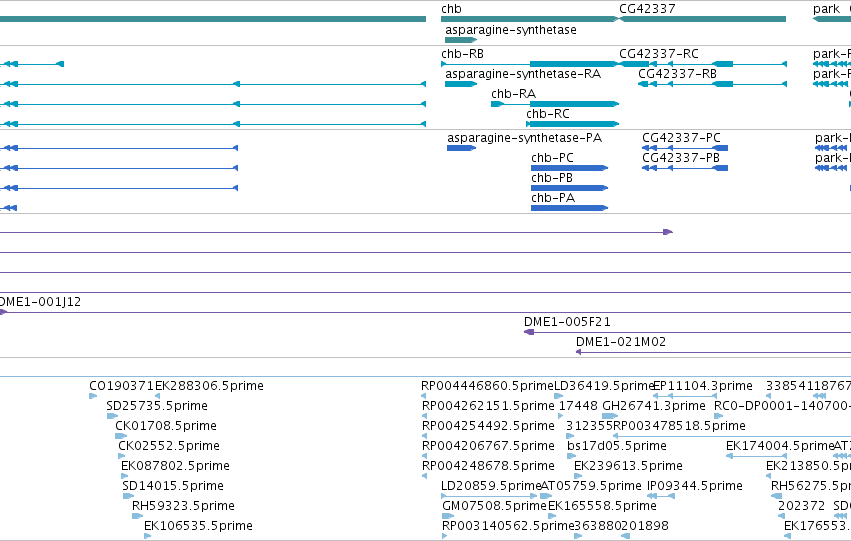Click the 201898 EST label
The width and height of the screenshot is (851, 541).
(645, 526)
